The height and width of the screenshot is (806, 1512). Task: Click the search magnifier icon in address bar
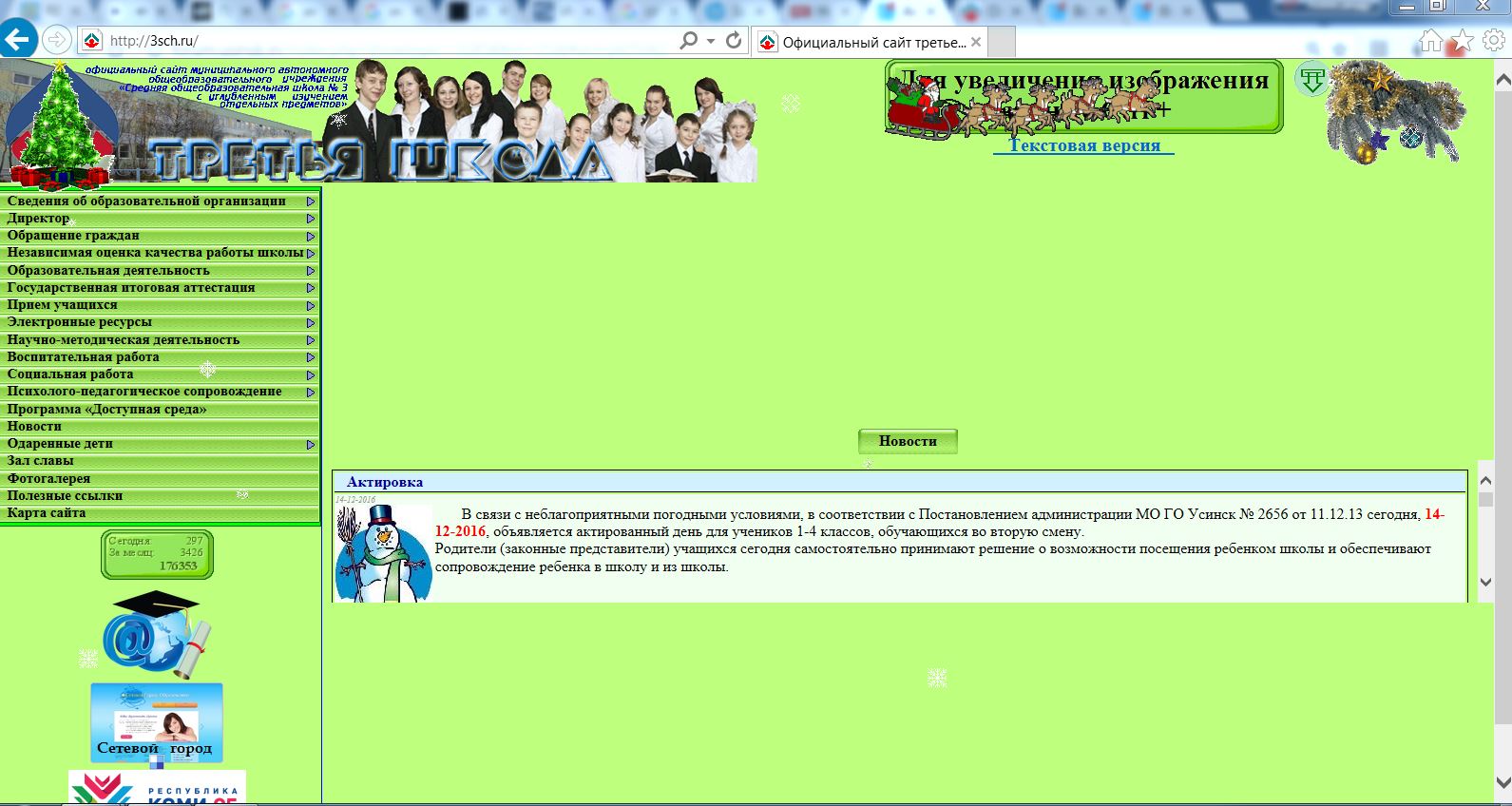coord(688,40)
